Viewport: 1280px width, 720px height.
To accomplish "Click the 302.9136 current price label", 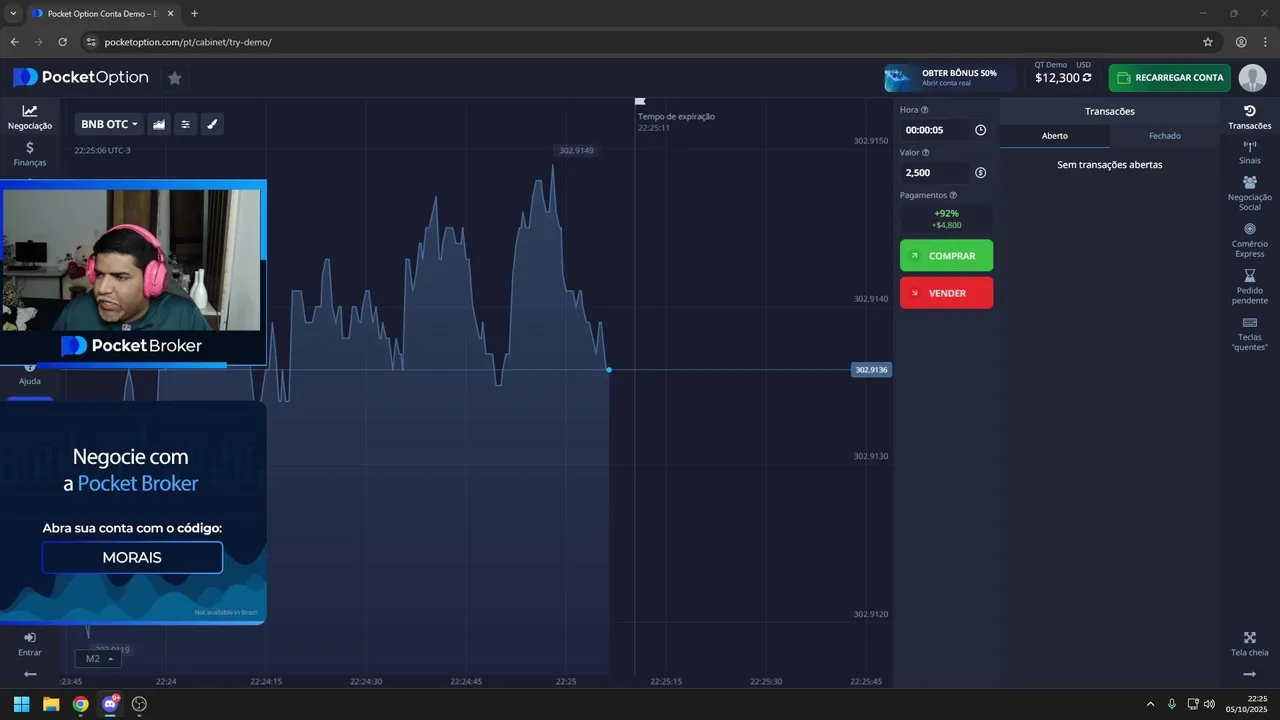I will (x=871, y=370).
